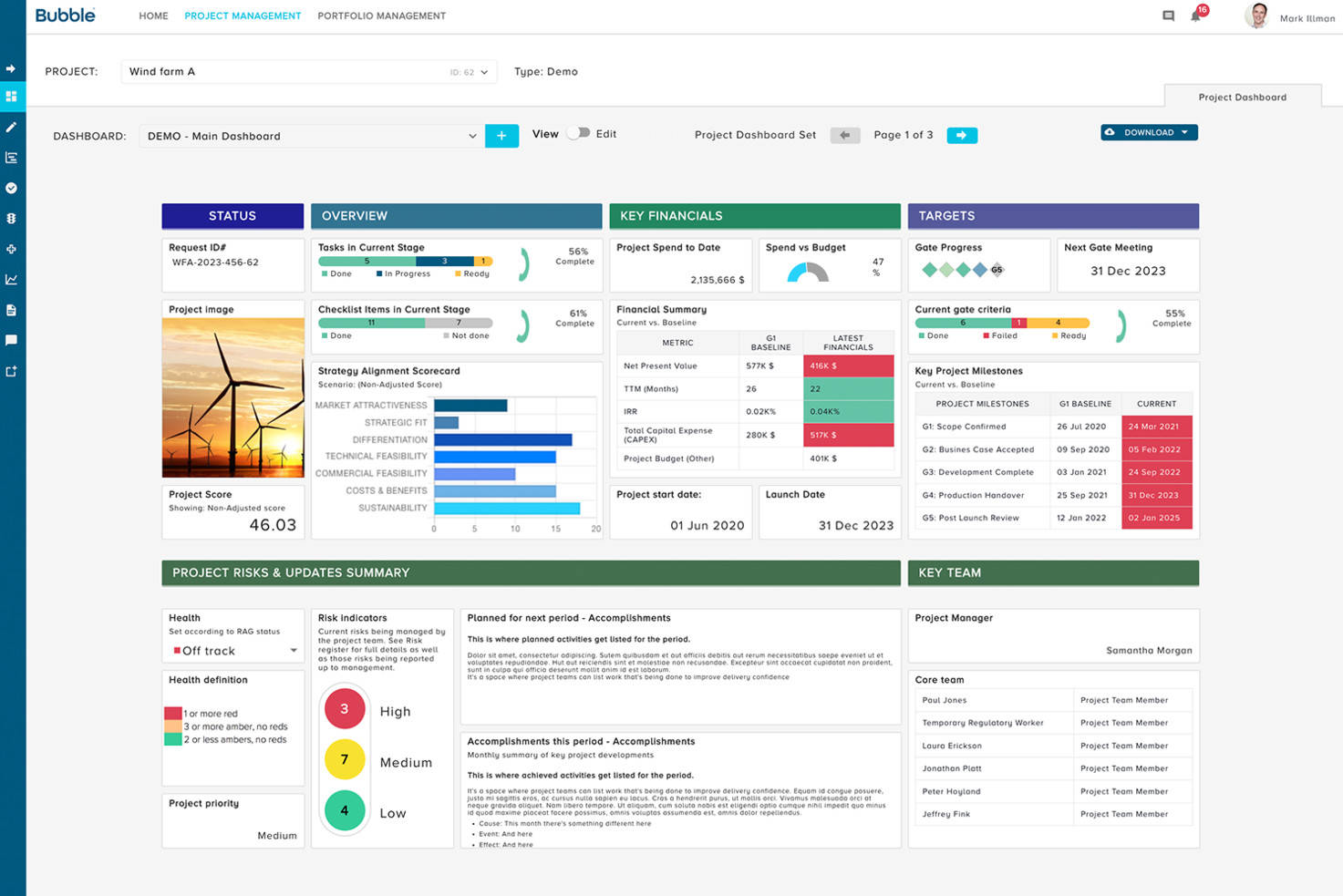1343x896 pixels.
Task: Open the messages icon in top bar
Action: (1168, 15)
